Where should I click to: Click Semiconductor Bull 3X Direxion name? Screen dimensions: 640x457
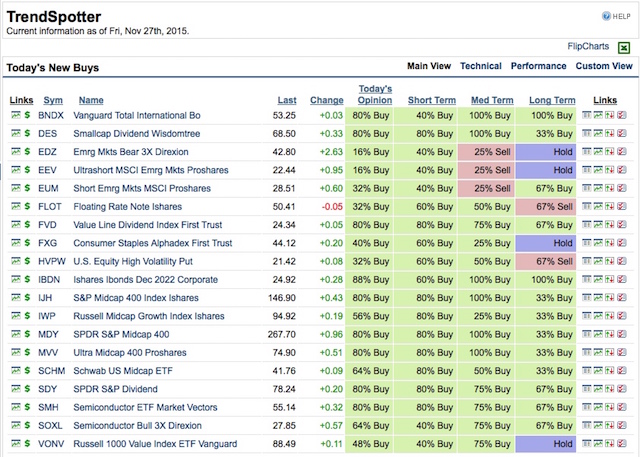point(137,426)
